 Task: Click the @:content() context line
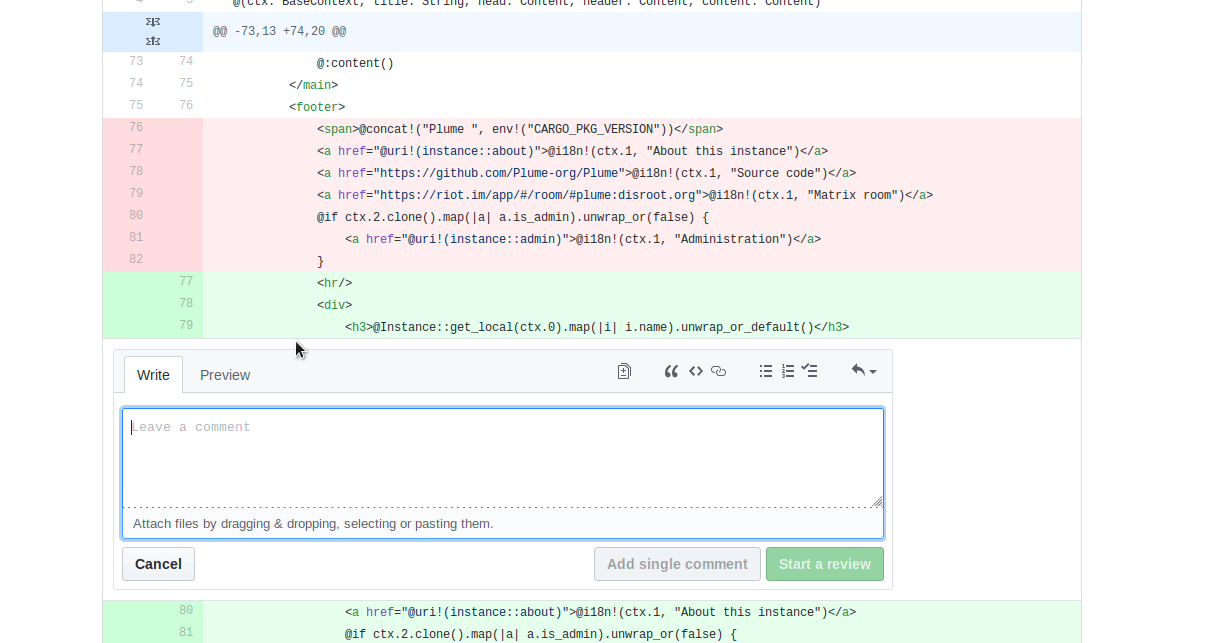[642, 63]
